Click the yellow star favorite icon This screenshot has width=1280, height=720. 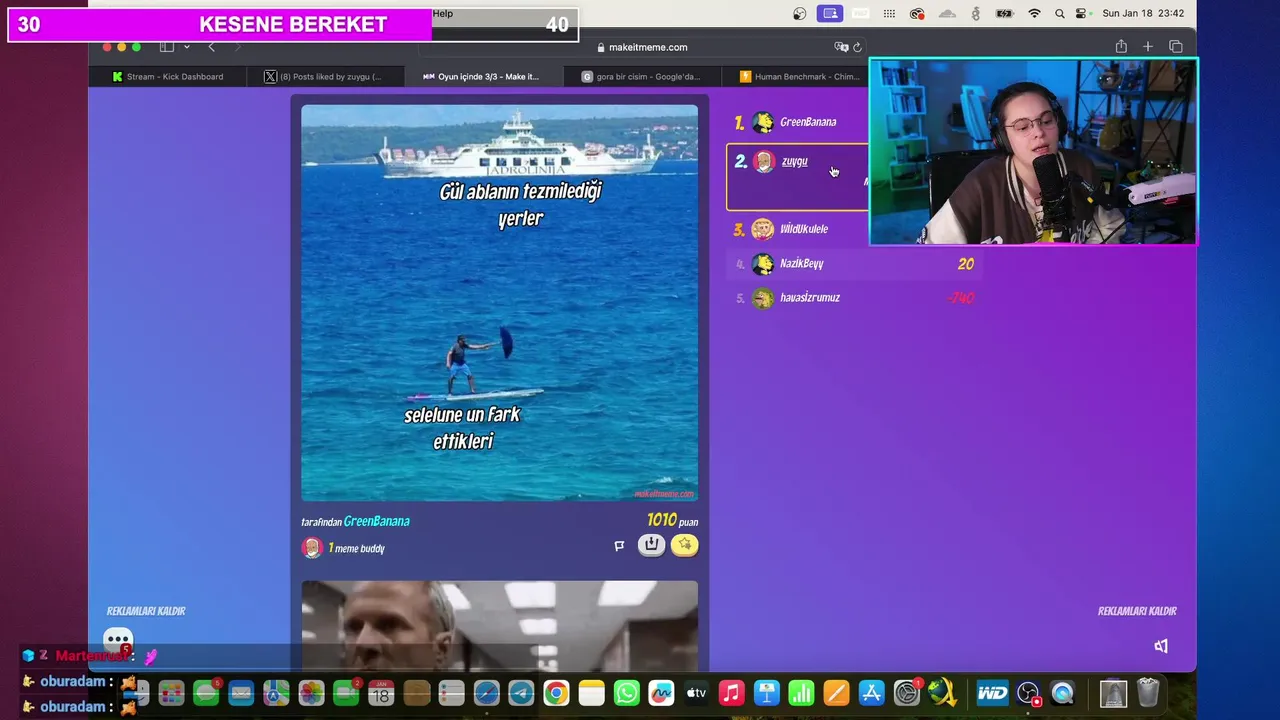(x=684, y=545)
